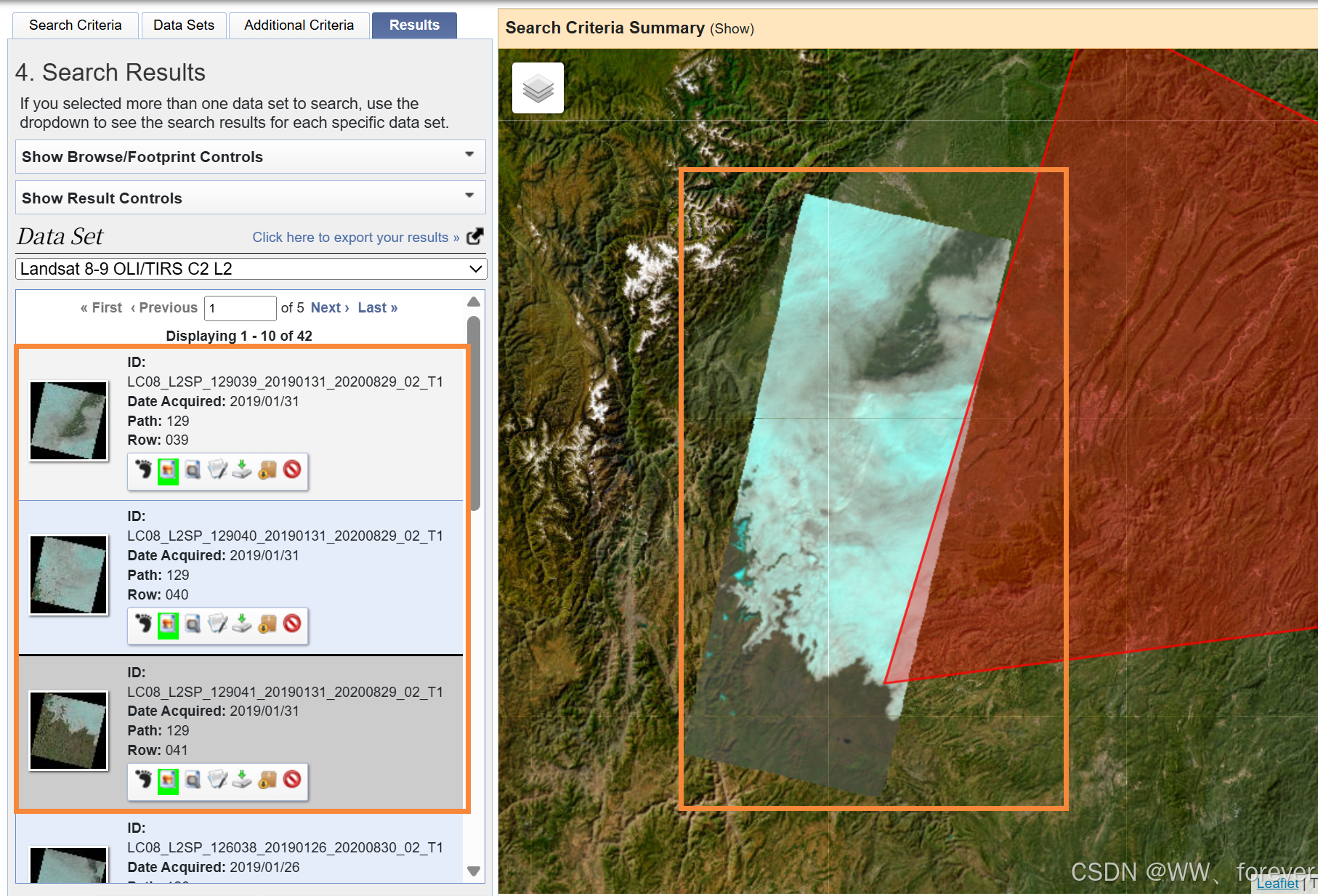This screenshot has height=896, width=1318.
Task: Select the Results tab
Action: click(x=414, y=25)
